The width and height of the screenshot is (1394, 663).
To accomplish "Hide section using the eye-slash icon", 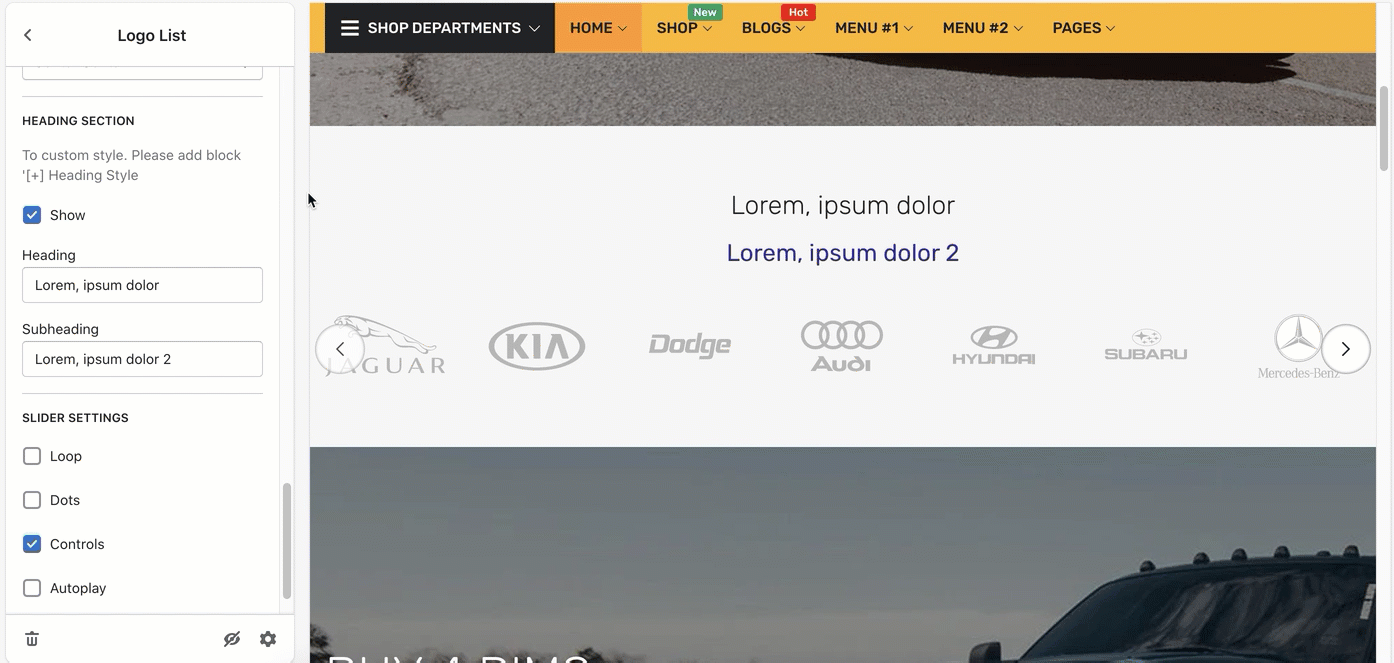I will pyautogui.click(x=232, y=639).
